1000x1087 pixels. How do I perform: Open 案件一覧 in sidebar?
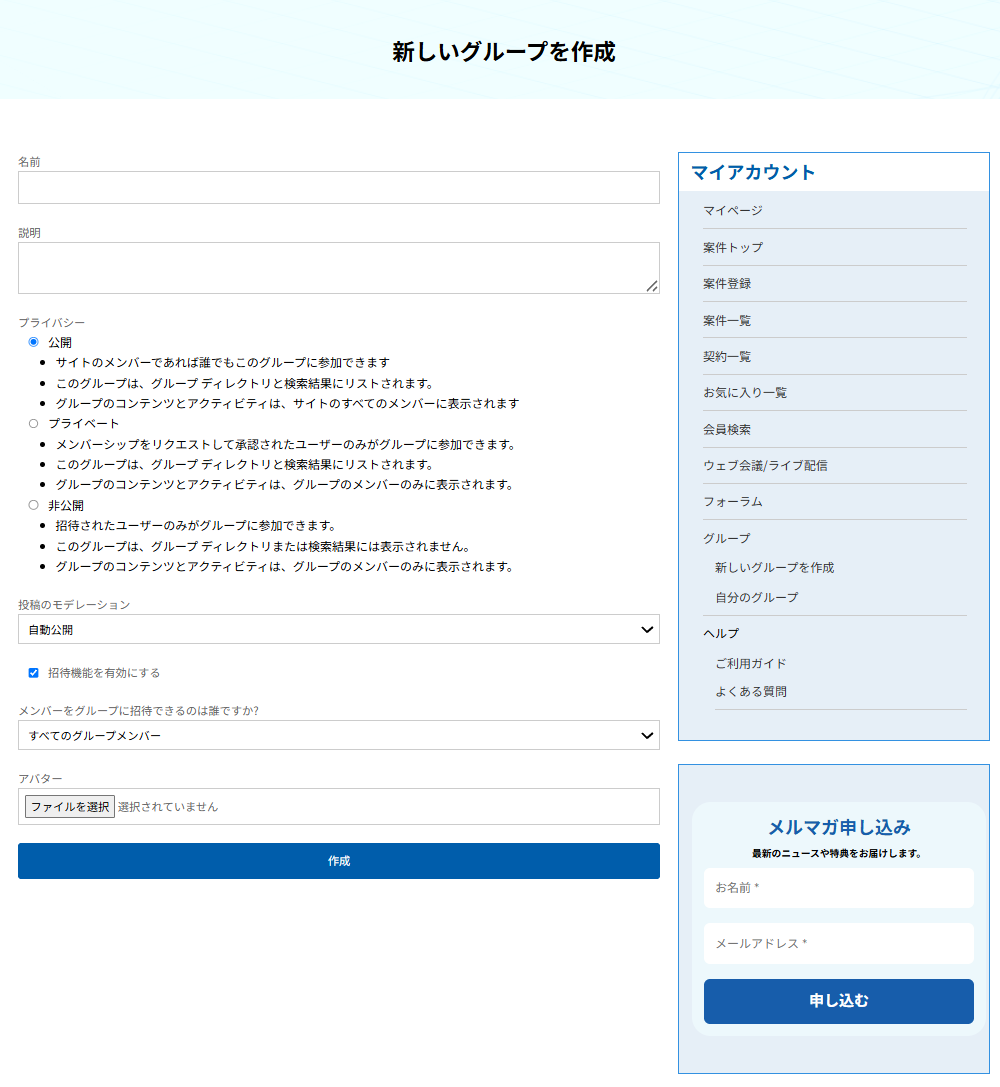click(x=727, y=320)
